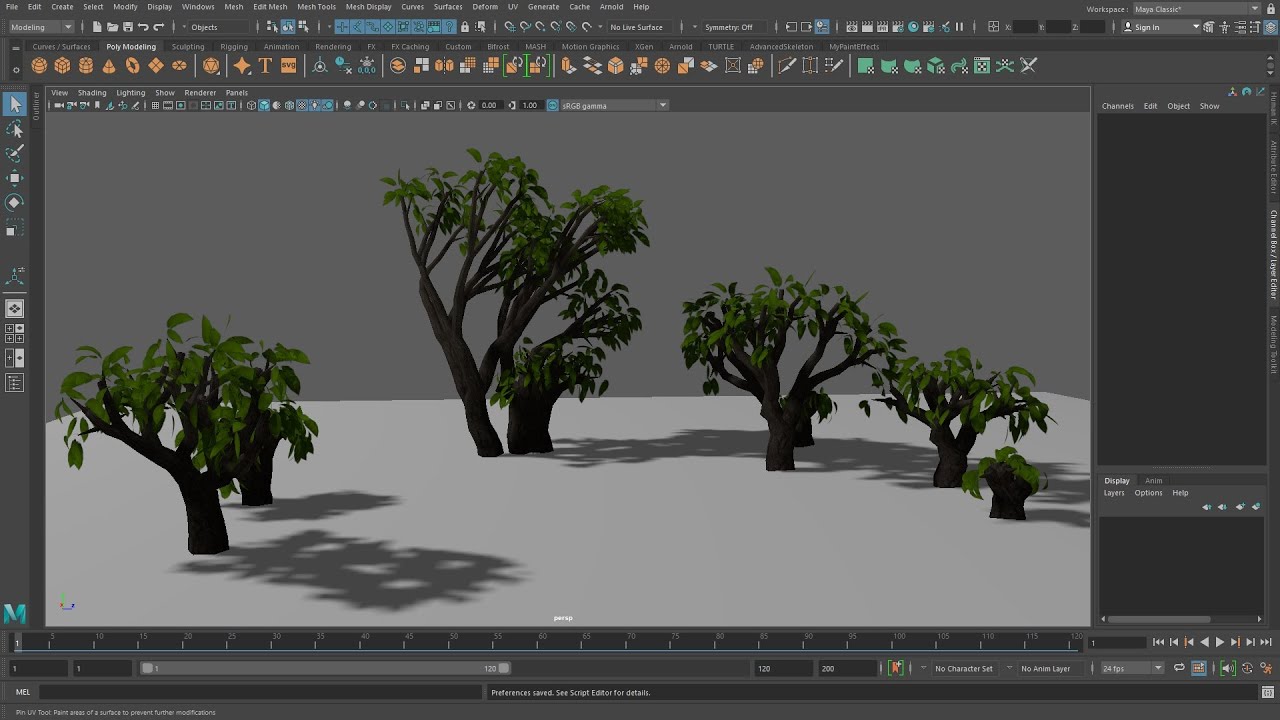Screen dimensions: 1280x720
Task: Click the SVG import shelf icon
Action: (288, 66)
